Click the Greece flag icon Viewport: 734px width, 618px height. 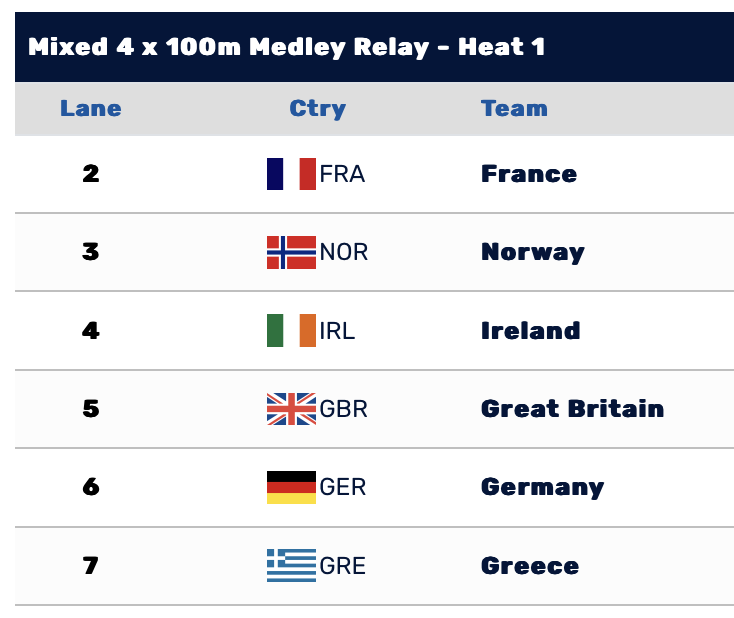coord(291,566)
